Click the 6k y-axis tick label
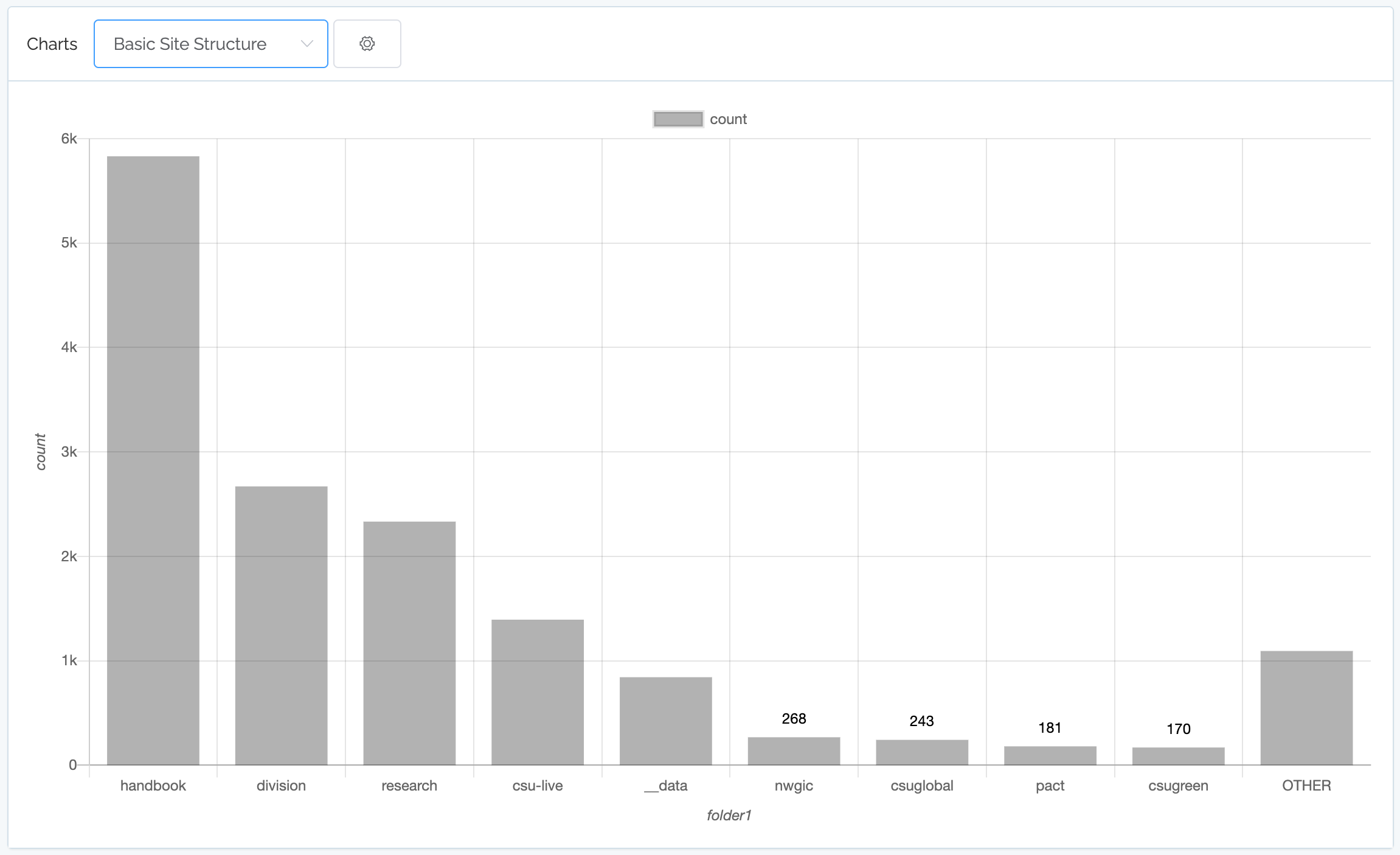Viewport: 1400px width, 855px height. pyautogui.click(x=69, y=139)
